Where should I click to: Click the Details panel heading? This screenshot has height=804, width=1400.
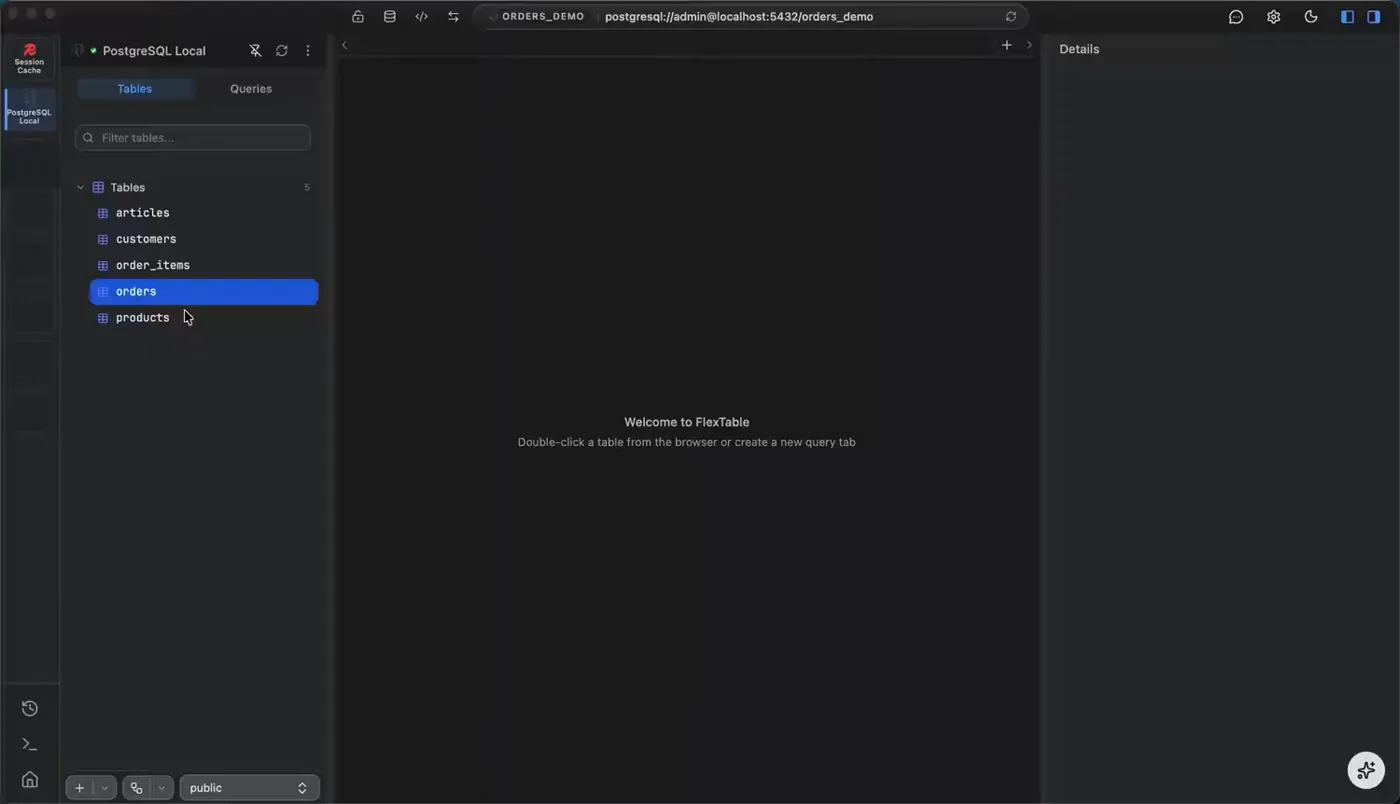coord(1079,49)
